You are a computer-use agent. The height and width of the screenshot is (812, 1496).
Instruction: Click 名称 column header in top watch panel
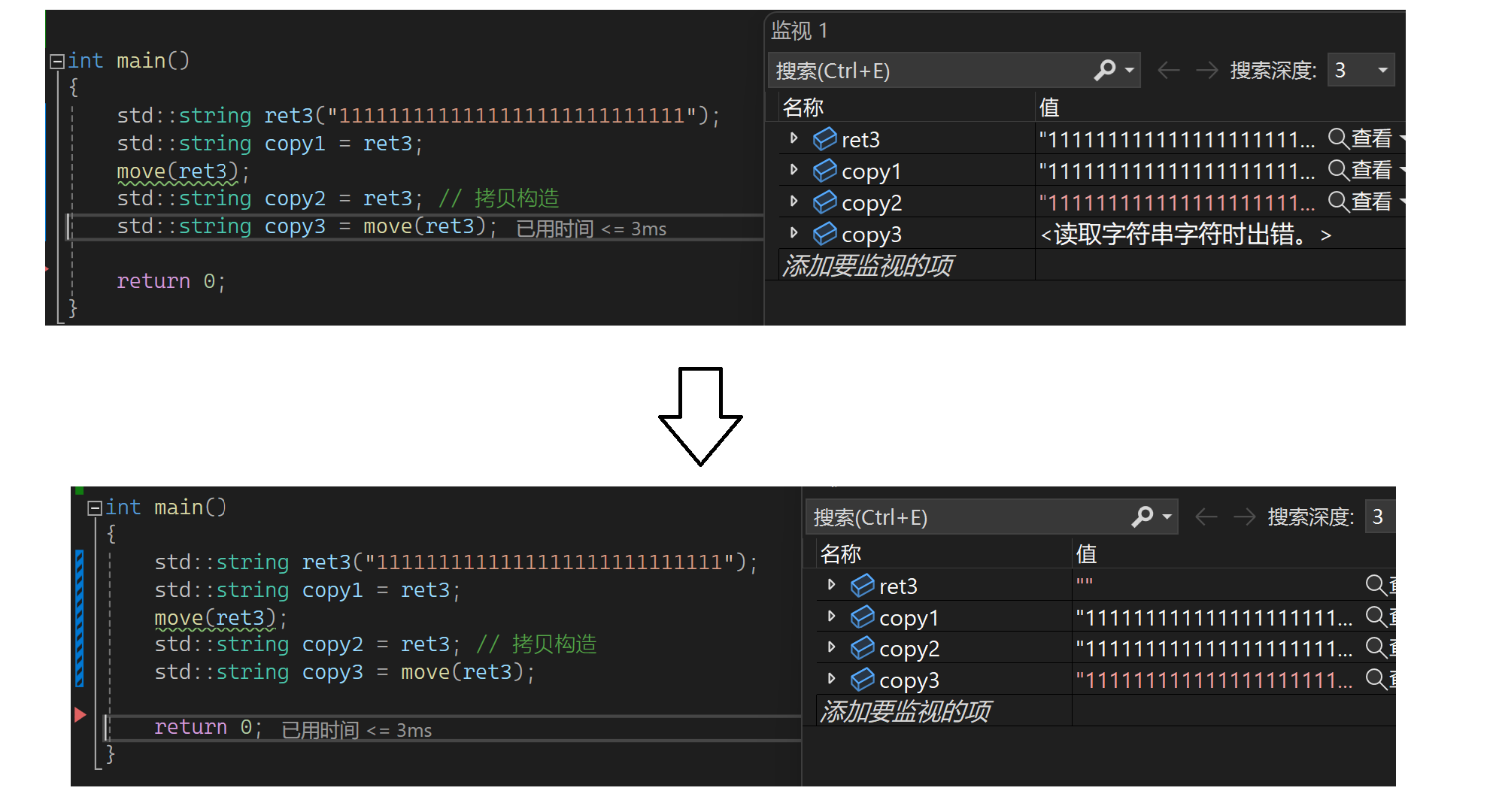[803, 108]
